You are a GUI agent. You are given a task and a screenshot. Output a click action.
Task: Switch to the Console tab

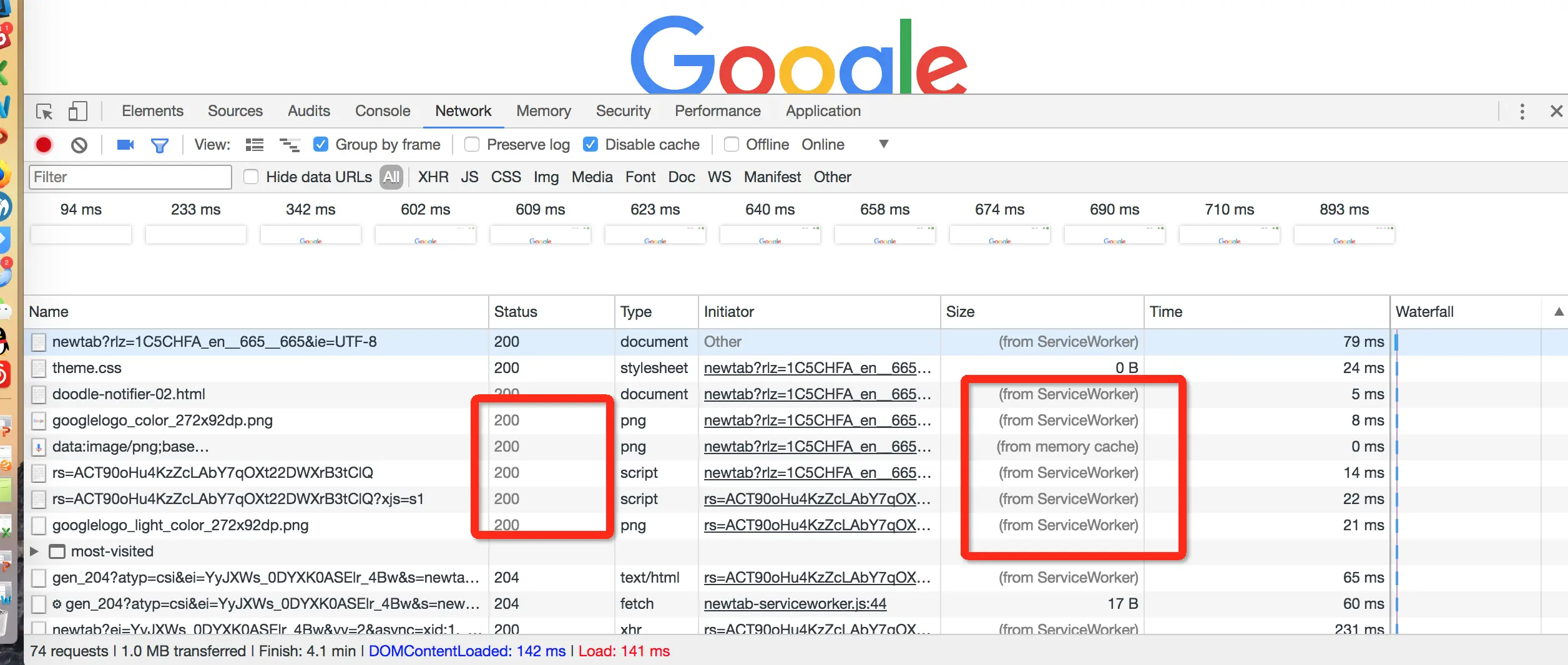[383, 111]
